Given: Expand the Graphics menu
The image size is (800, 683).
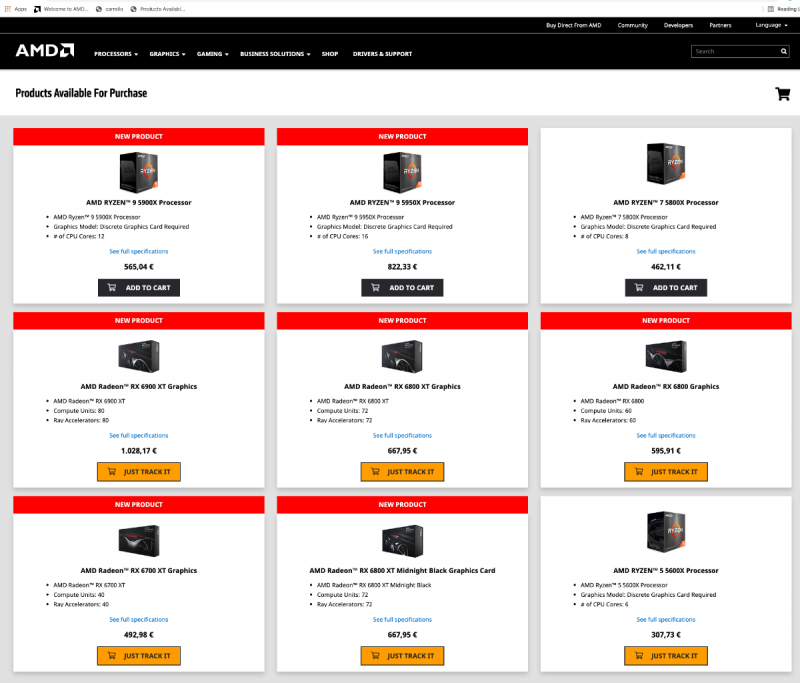Looking at the screenshot, I should pos(167,54).
